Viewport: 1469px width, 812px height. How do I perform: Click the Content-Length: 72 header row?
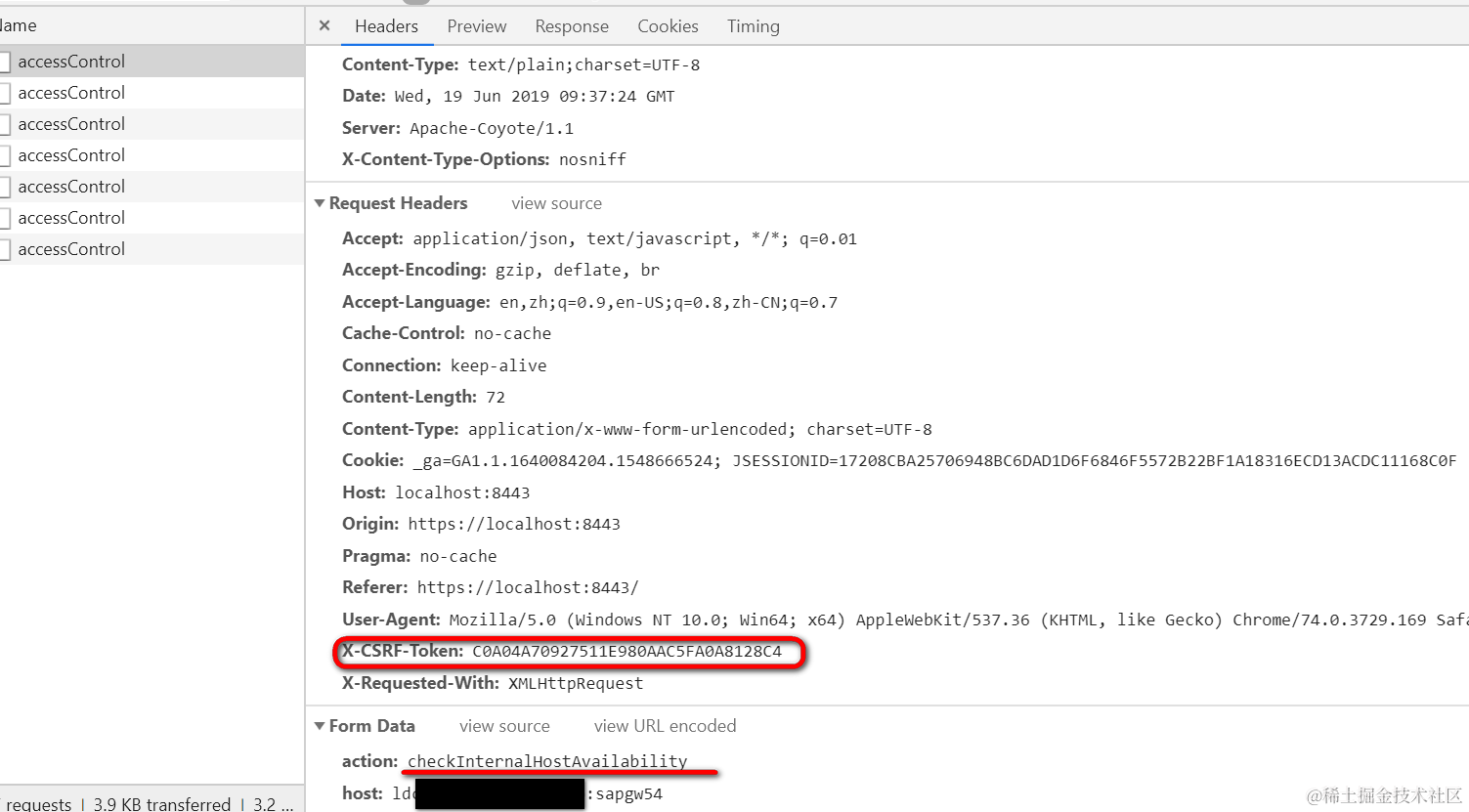tap(423, 397)
